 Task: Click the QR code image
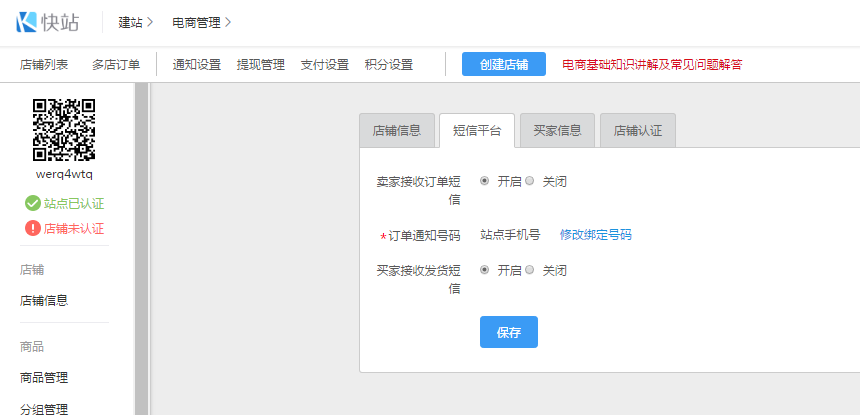64,129
